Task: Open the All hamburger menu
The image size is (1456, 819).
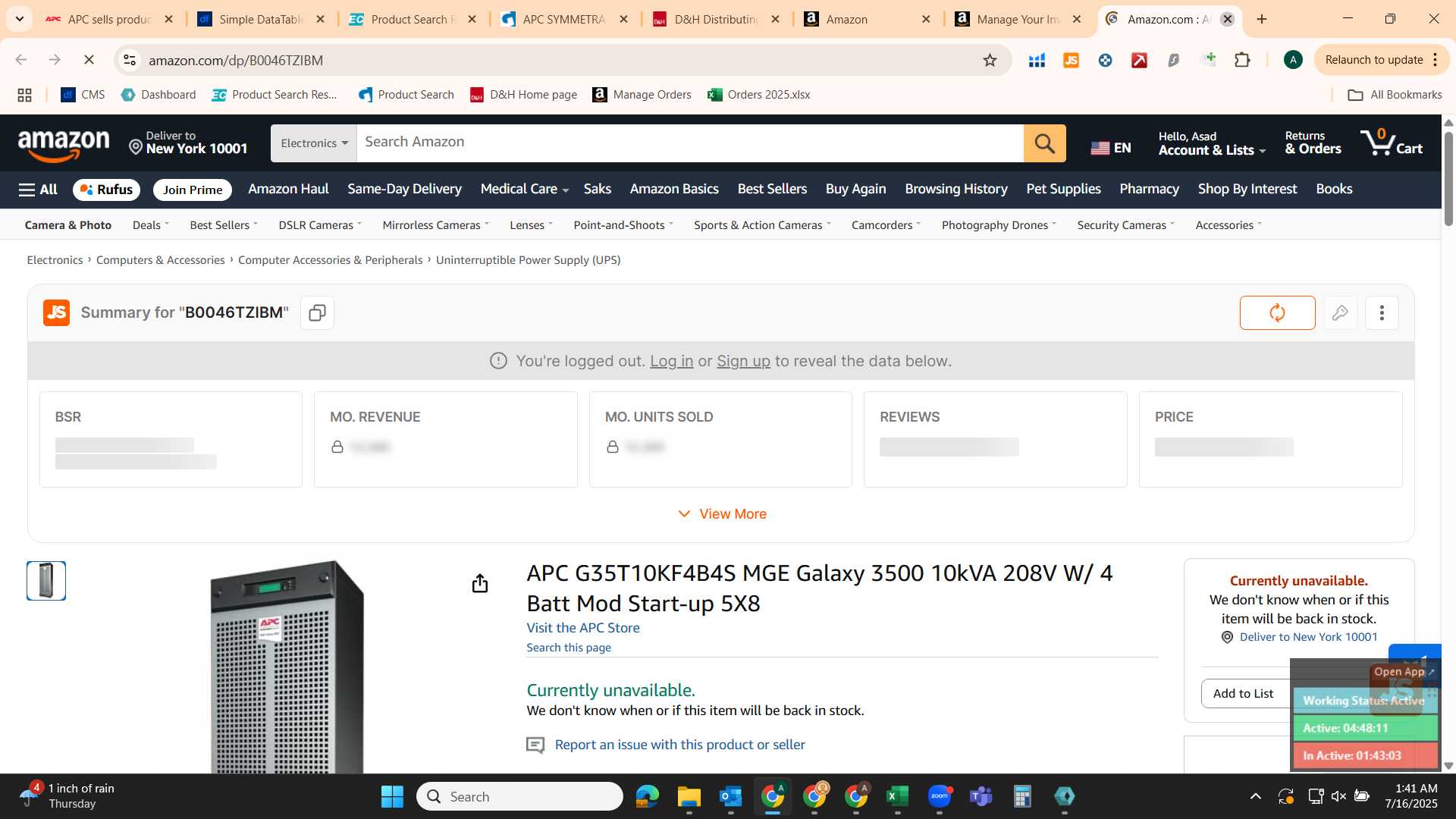Action: 38,190
